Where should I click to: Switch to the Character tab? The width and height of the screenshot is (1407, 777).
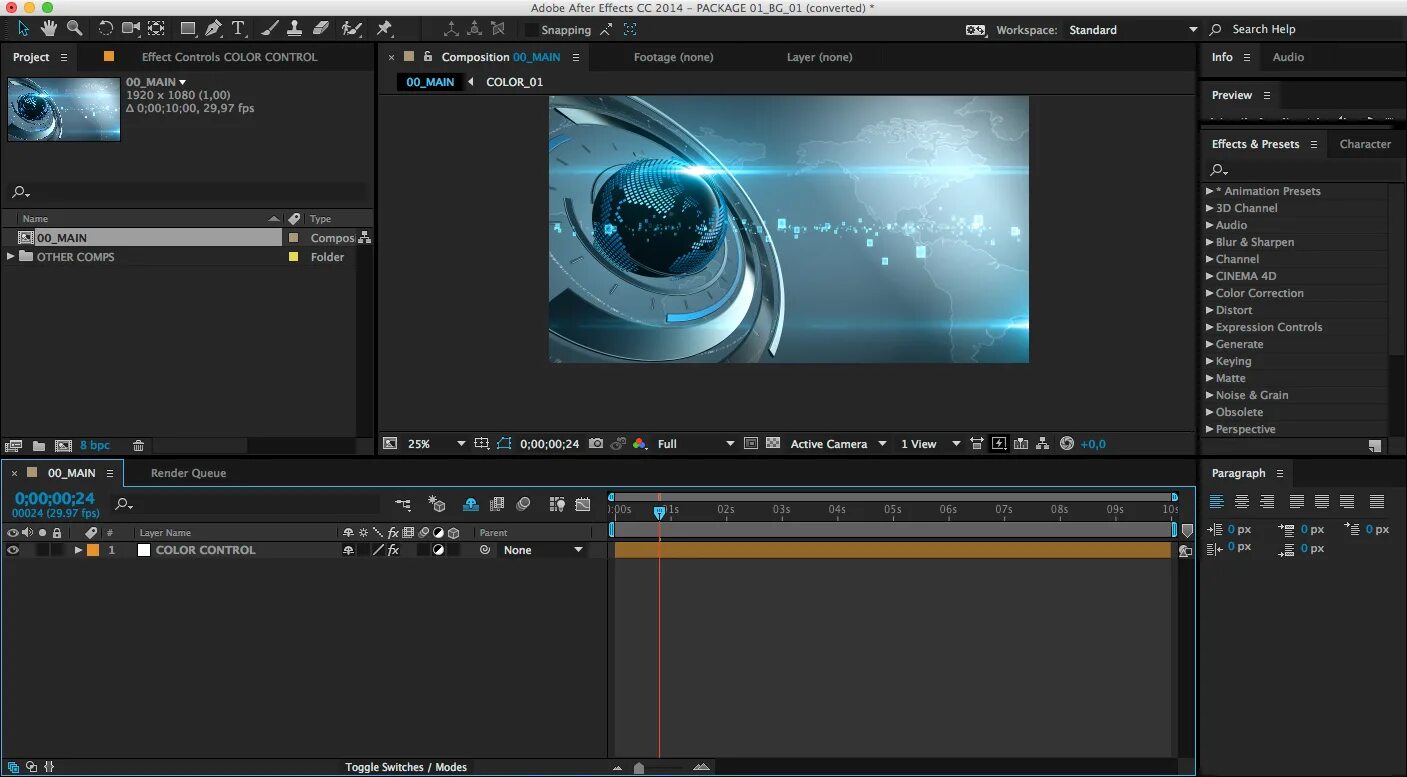(x=1365, y=144)
